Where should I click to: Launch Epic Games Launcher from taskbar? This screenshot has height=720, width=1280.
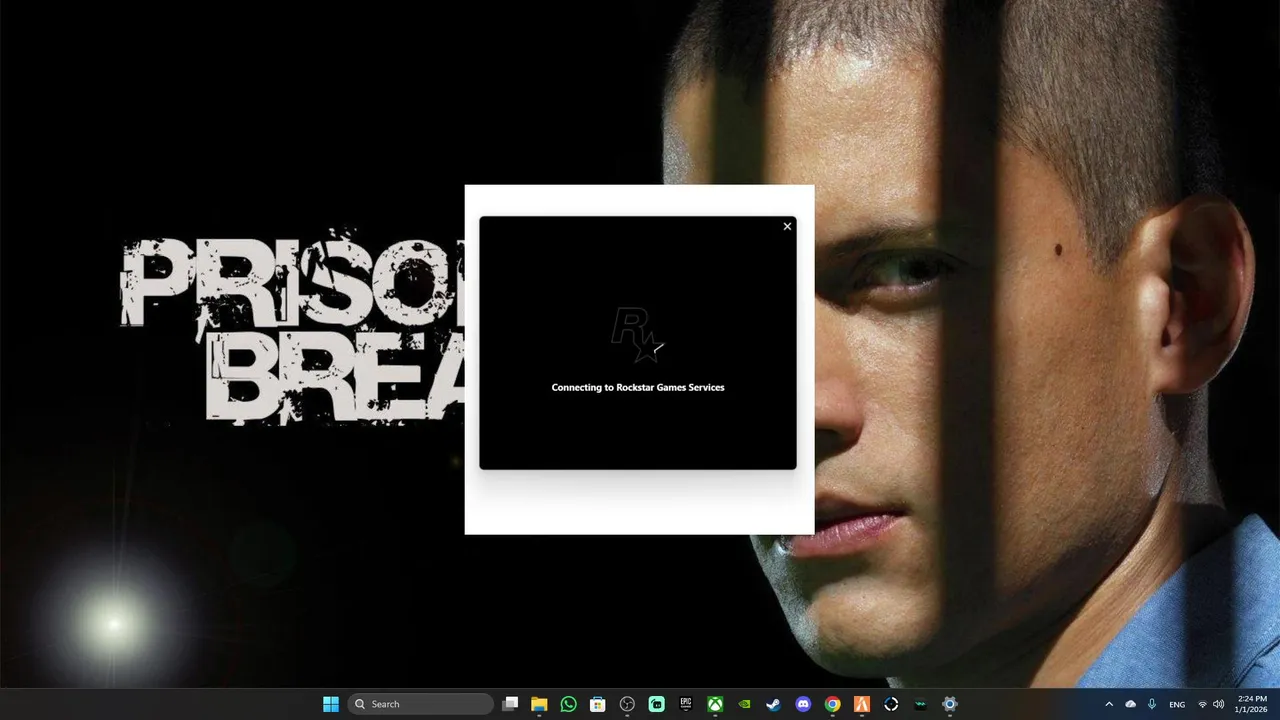pyautogui.click(x=686, y=704)
